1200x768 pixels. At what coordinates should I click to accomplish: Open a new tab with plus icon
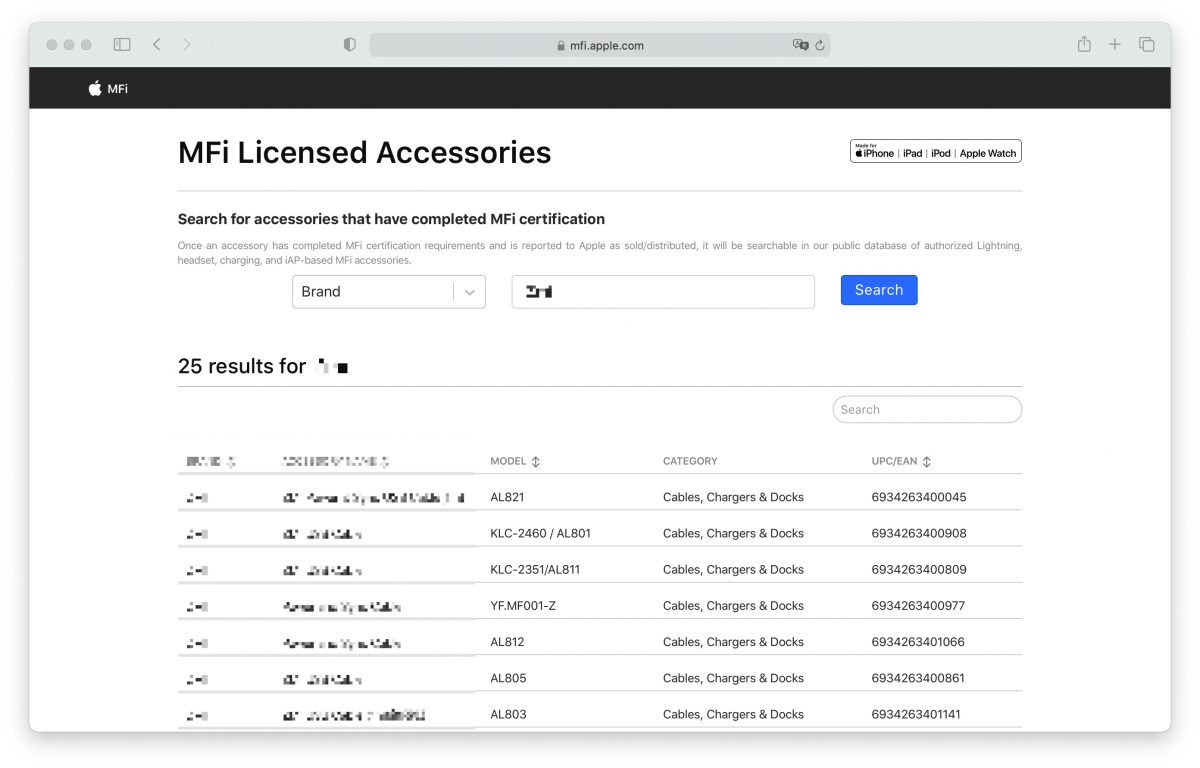pyautogui.click(x=1115, y=45)
